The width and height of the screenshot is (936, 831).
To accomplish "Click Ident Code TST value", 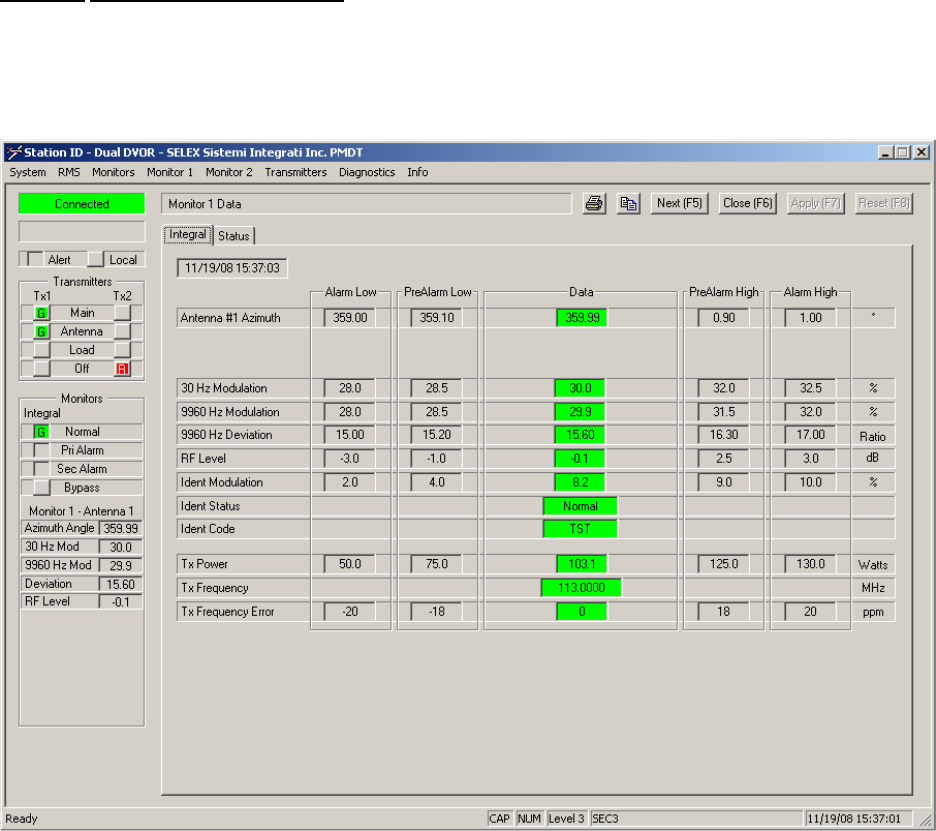I will 580,529.
